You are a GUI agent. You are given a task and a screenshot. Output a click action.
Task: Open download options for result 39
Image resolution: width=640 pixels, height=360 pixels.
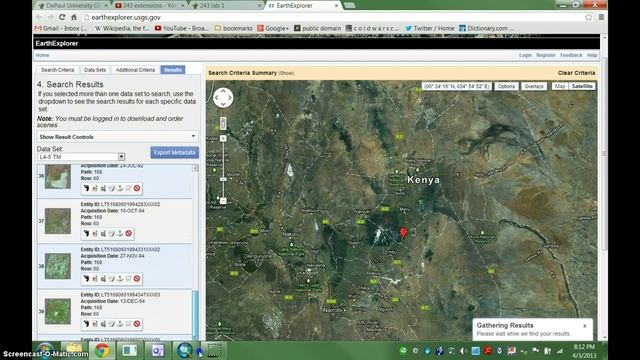(120, 324)
